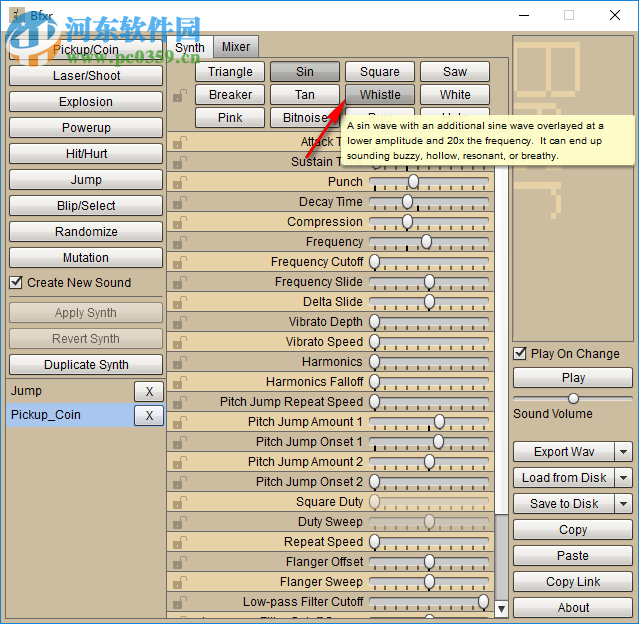Open Load from Disk dropdown arrow
Screen dimensions: 639x624
click(623, 478)
